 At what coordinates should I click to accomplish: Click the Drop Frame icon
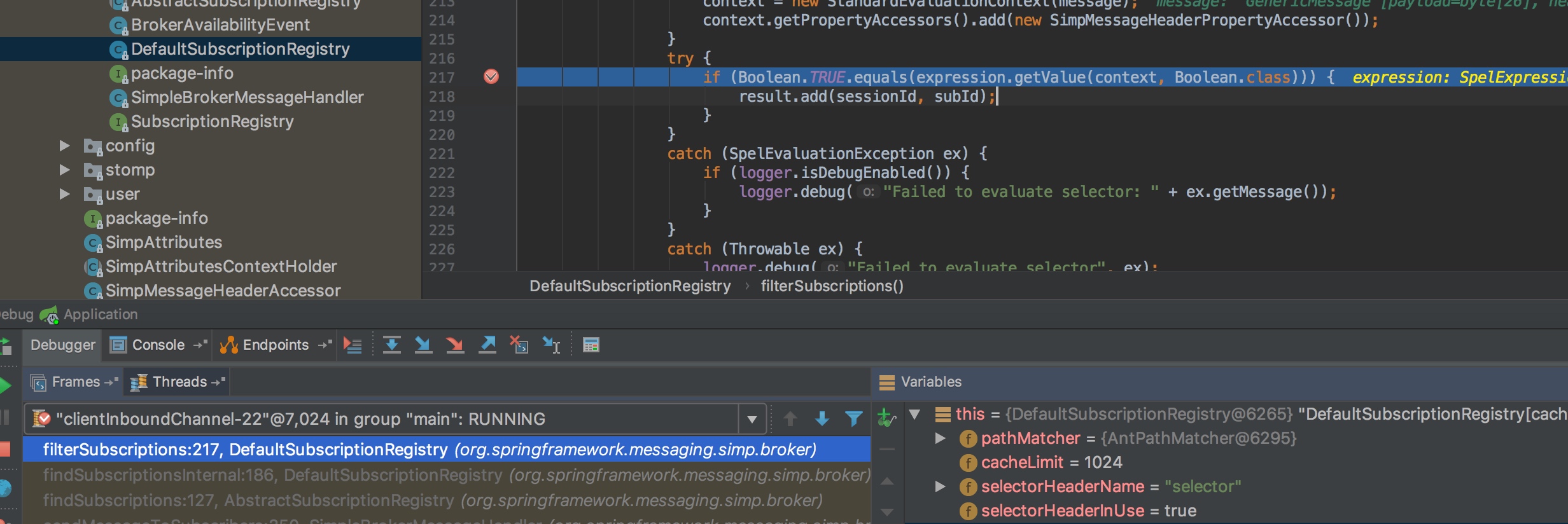(519, 345)
